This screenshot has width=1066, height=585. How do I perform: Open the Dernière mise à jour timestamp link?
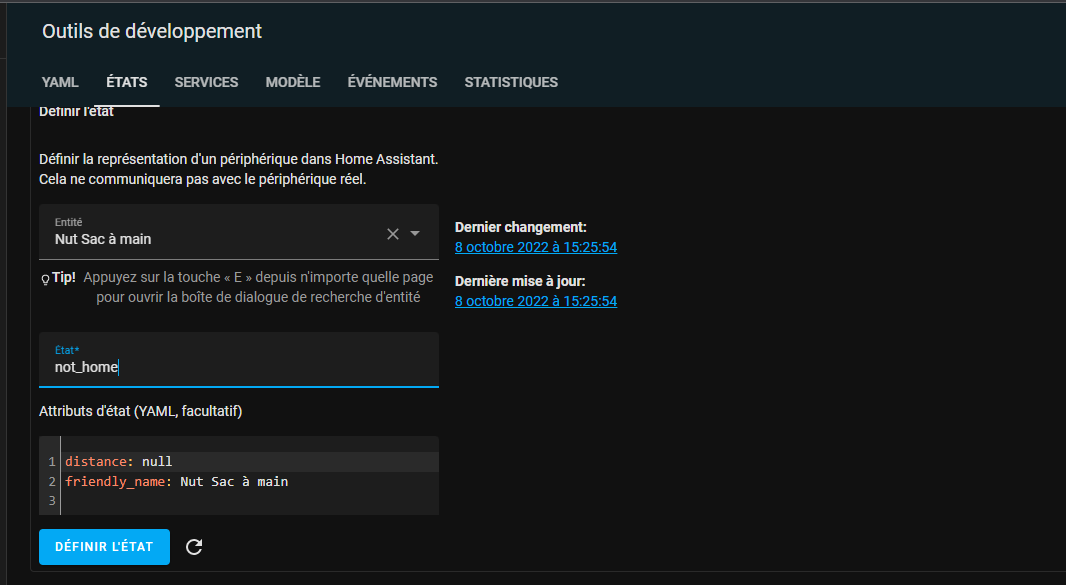[535, 301]
